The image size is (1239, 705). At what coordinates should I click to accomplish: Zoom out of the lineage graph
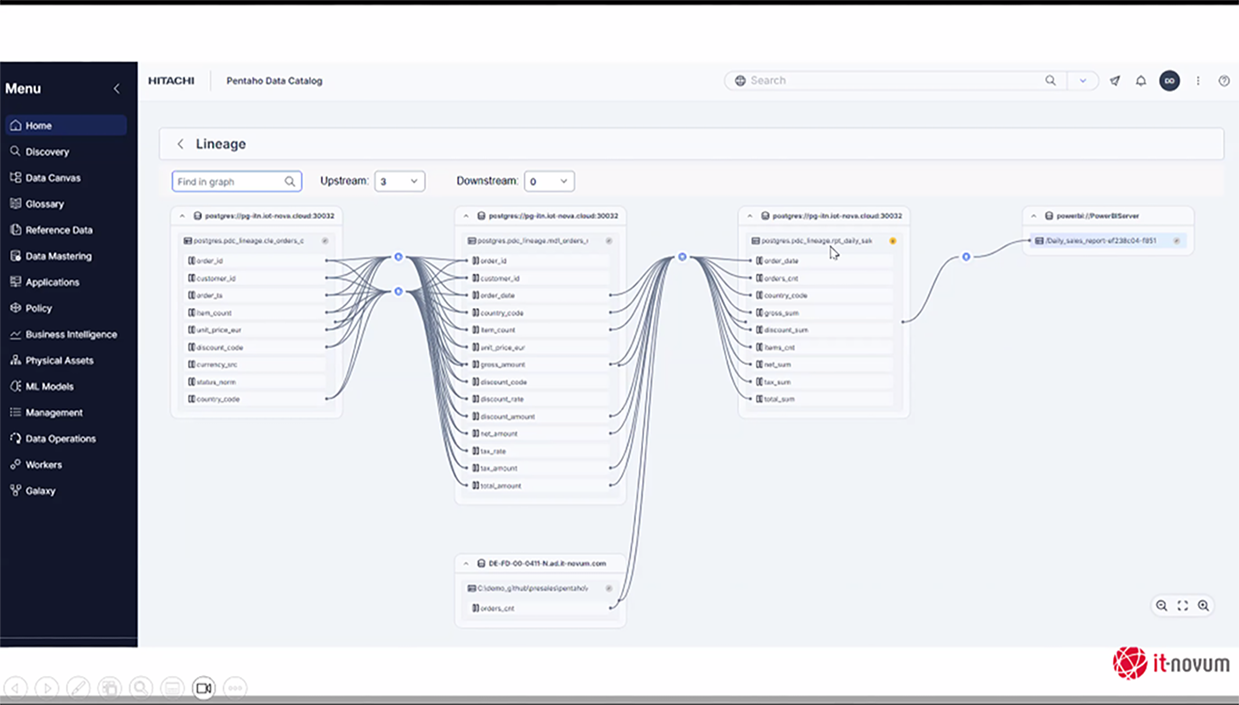click(x=1161, y=605)
